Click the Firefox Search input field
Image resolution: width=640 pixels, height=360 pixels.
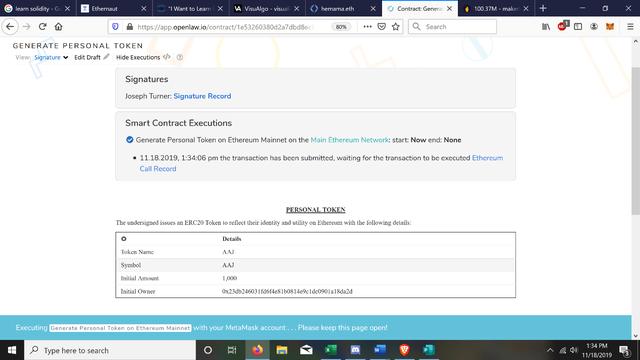pos(452,27)
